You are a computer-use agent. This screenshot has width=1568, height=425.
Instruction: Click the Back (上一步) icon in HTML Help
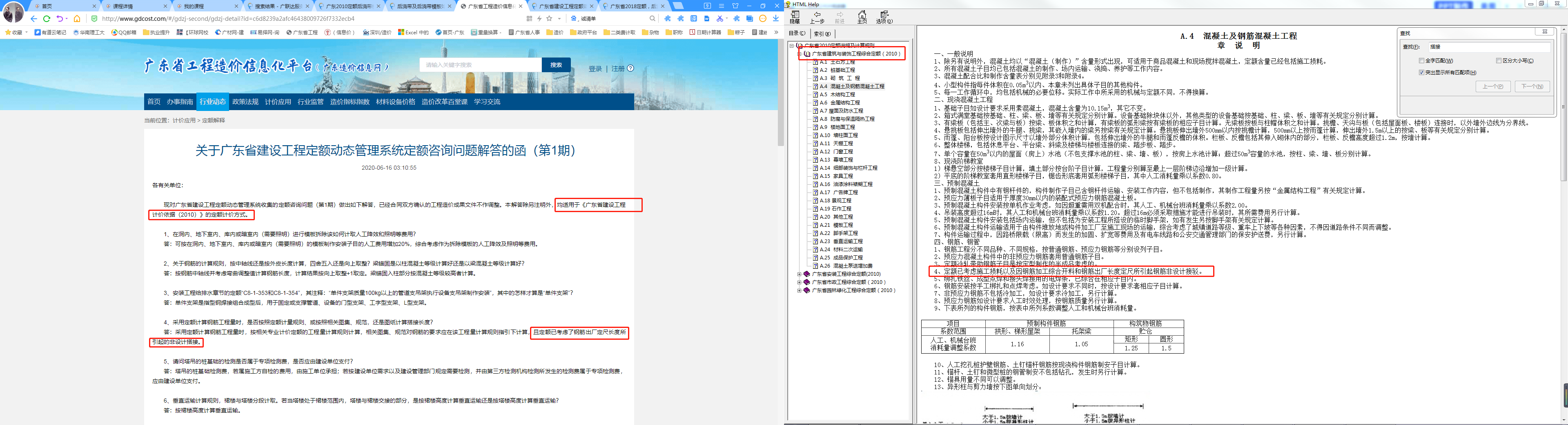[x=817, y=17]
